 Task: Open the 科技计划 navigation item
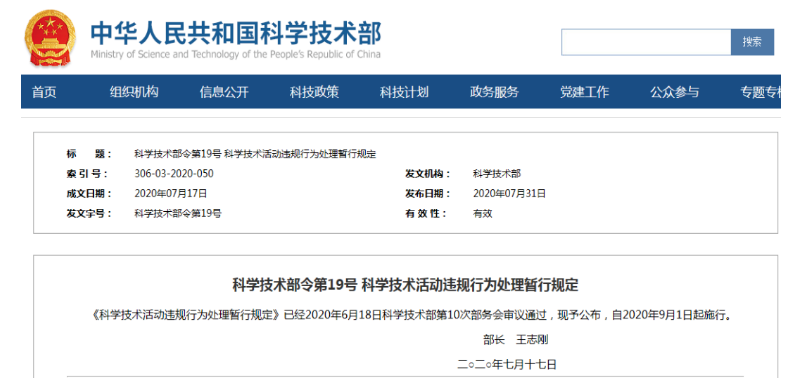tap(404, 92)
